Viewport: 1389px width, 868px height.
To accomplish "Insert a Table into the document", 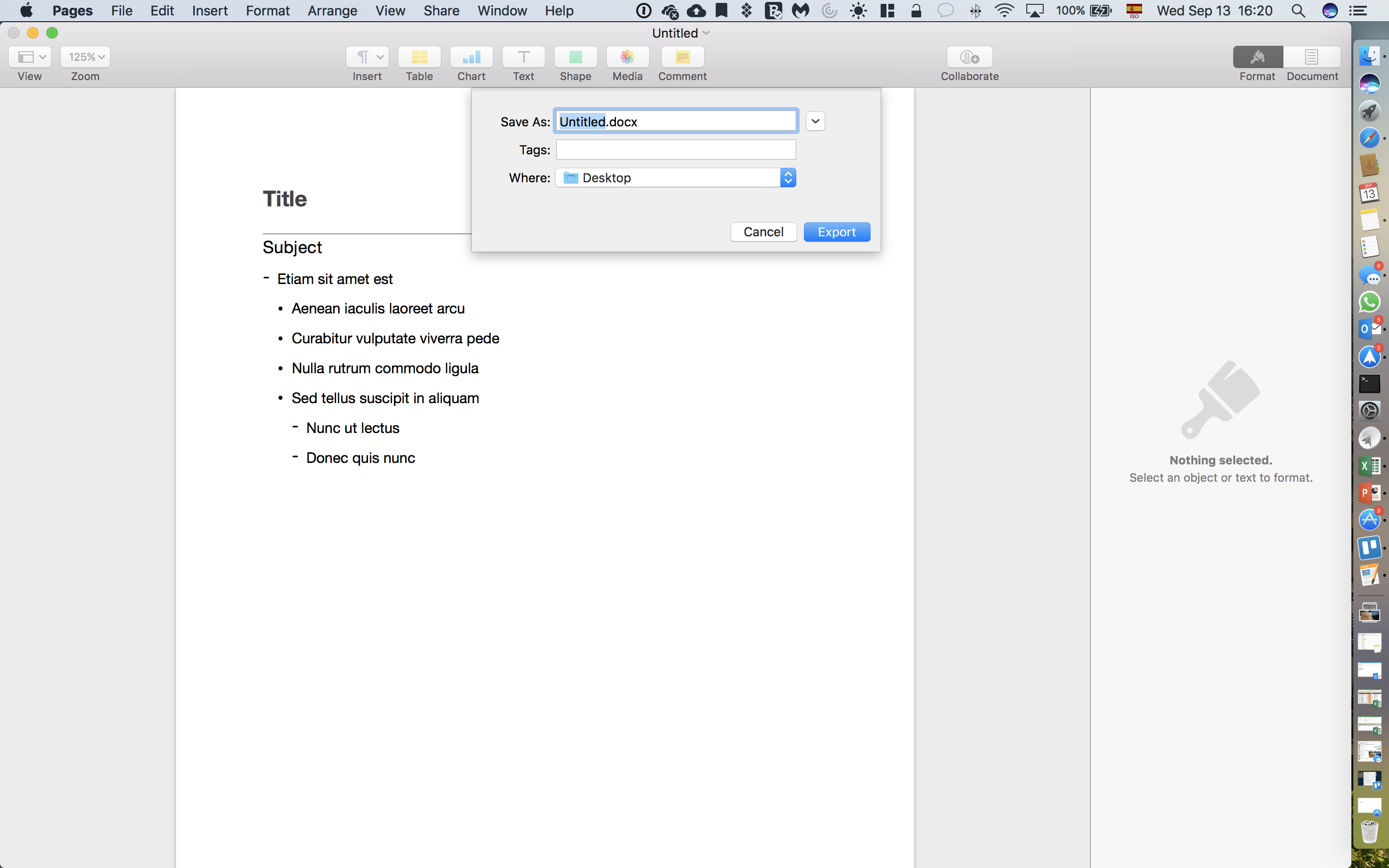I will pyautogui.click(x=419, y=63).
